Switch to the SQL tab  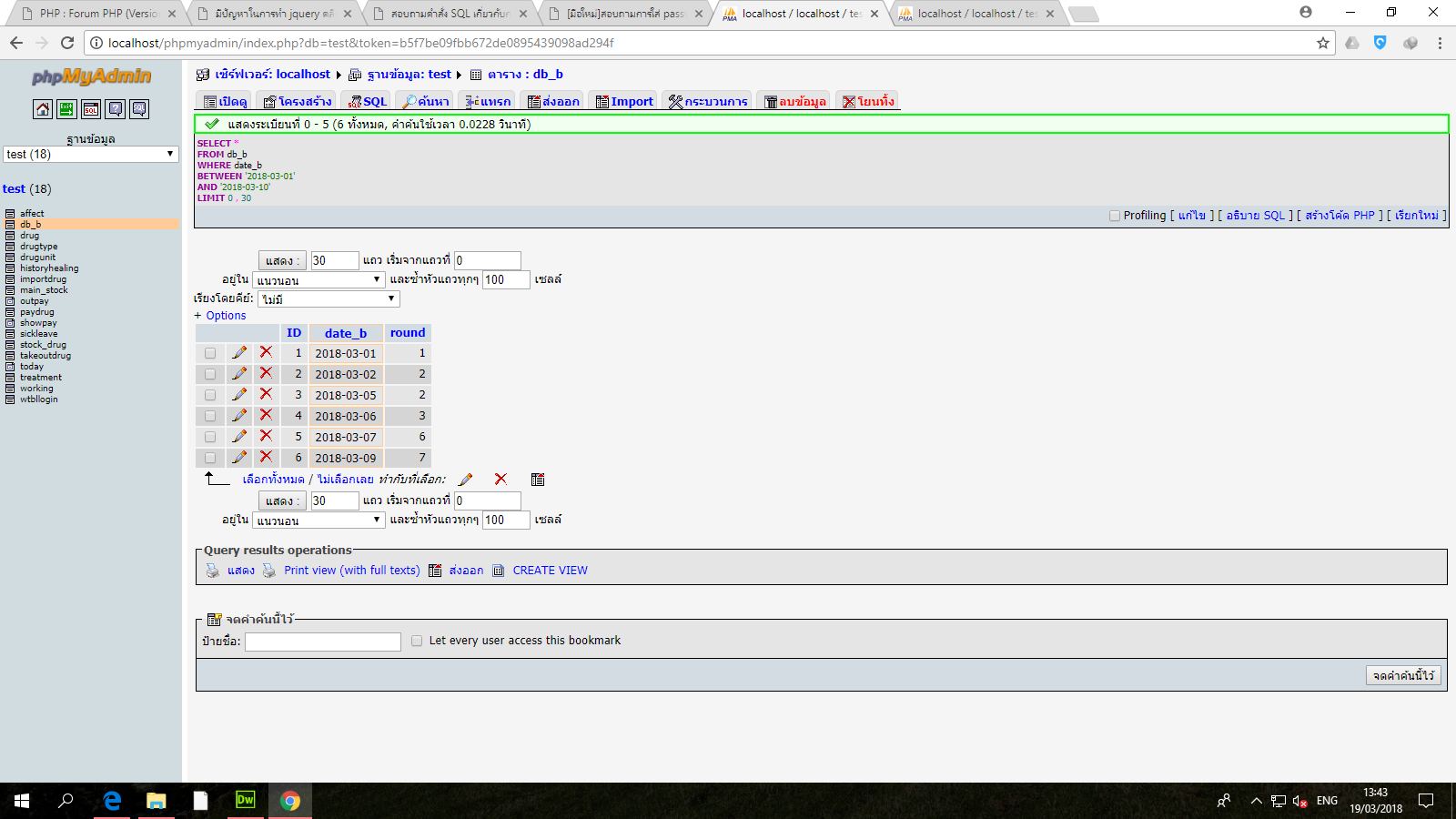click(x=368, y=101)
